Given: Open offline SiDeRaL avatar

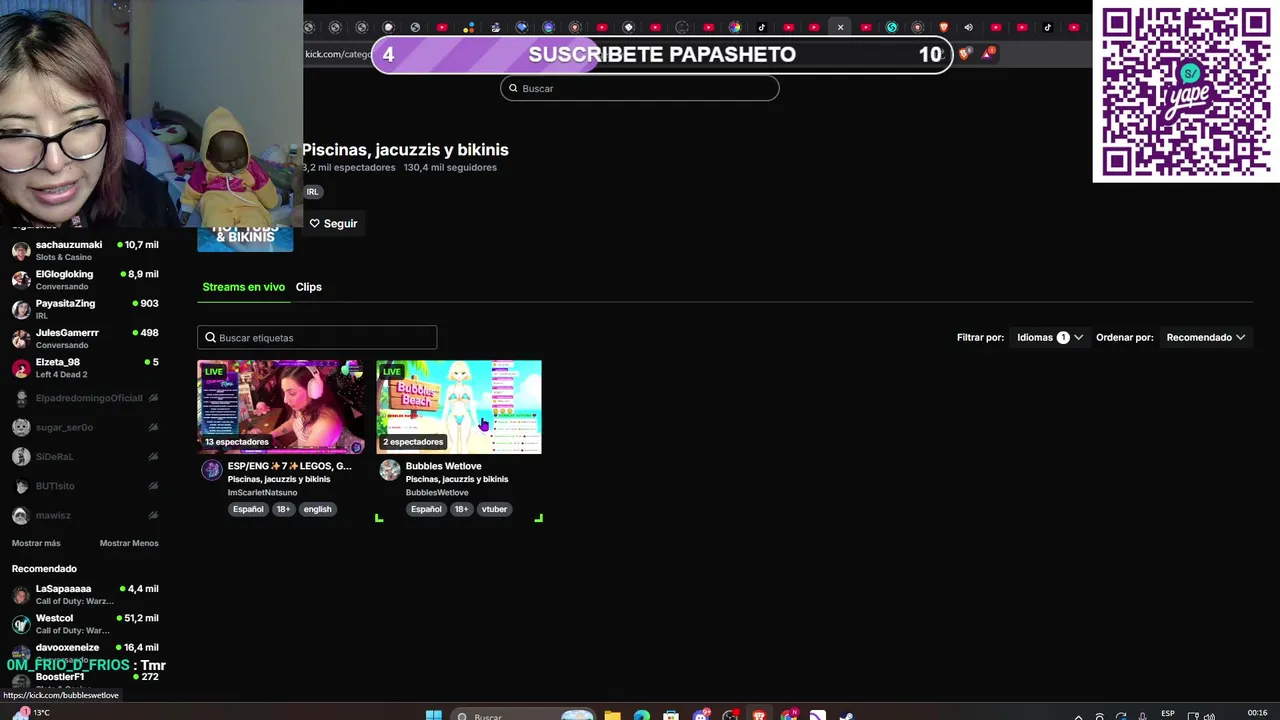Looking at the screenshot, I should point(21,456).
